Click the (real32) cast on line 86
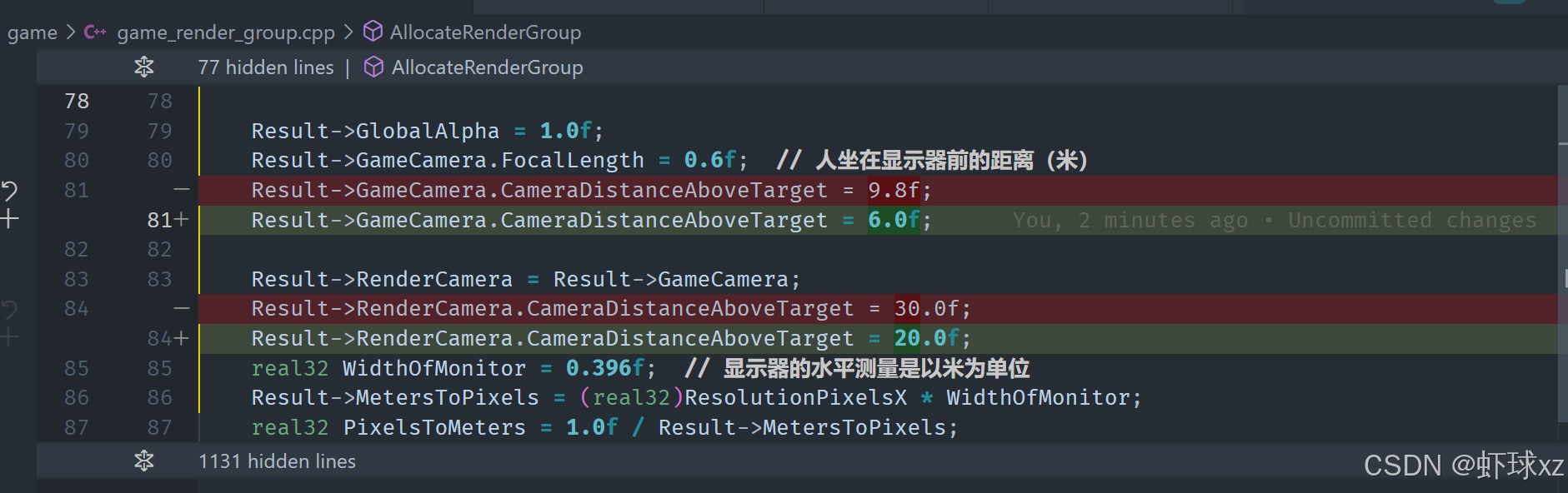 631,397
